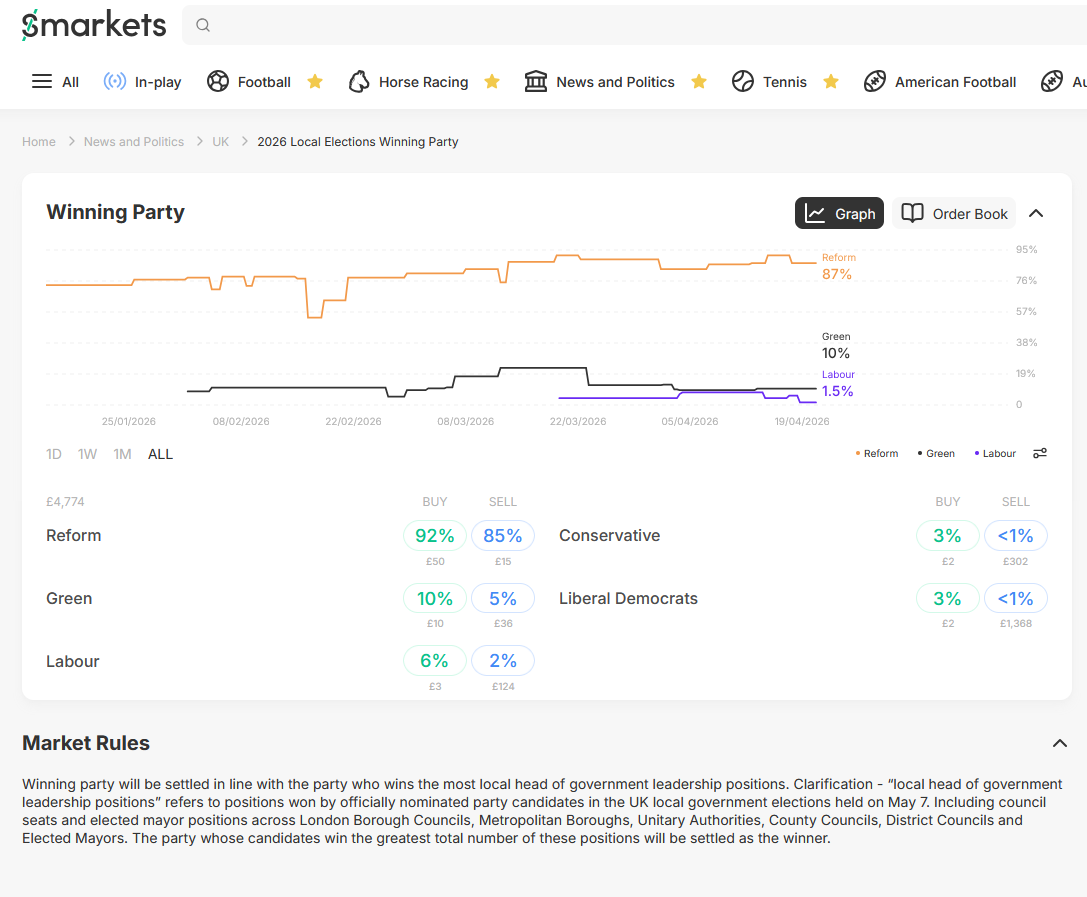Viewport: 1087px width, 897px height.
Task: Click the In-play live icon
Action: [x=115, y=82]
